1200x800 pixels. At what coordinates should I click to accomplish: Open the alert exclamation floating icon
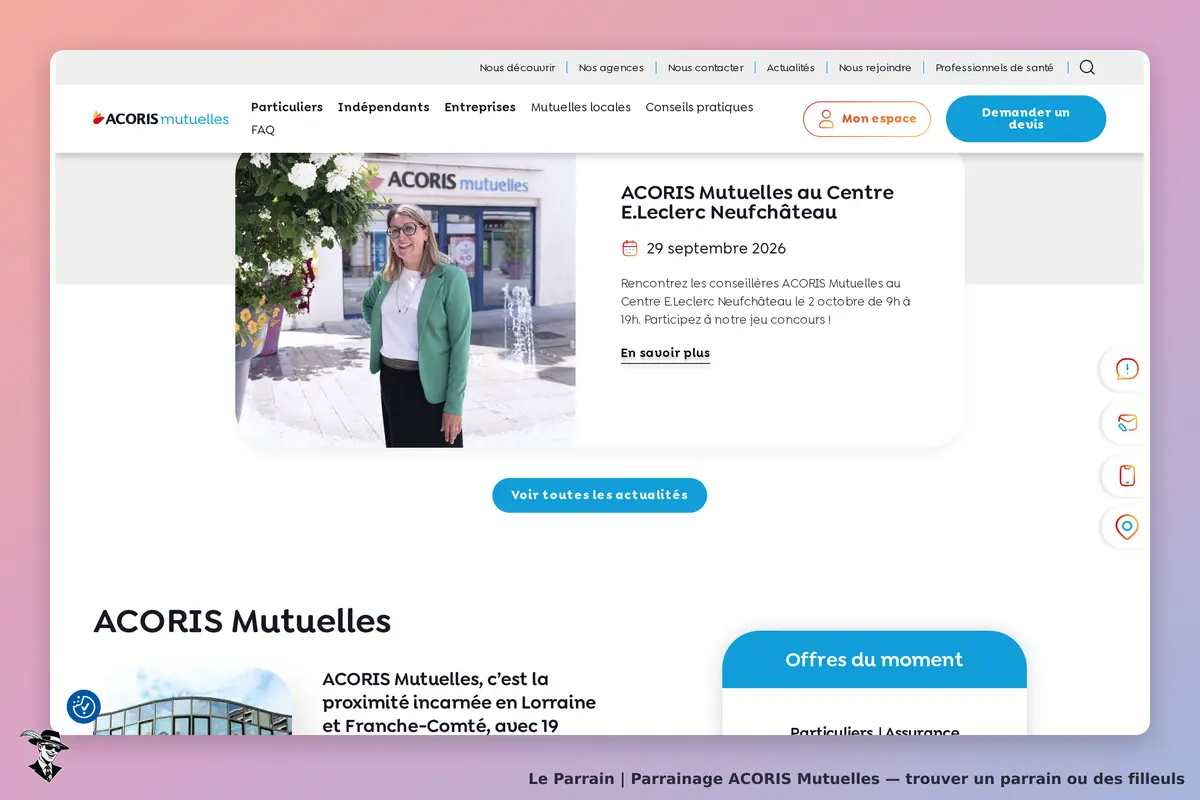pos(1127,369)
